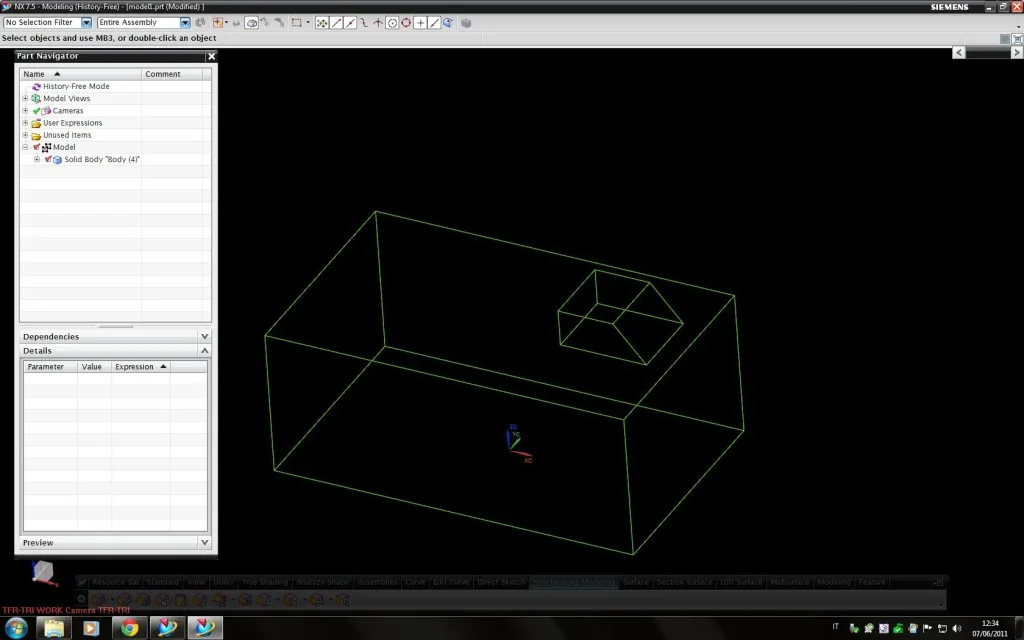
Task: Expand the Cameras tree node
Action: coord(25,110)
